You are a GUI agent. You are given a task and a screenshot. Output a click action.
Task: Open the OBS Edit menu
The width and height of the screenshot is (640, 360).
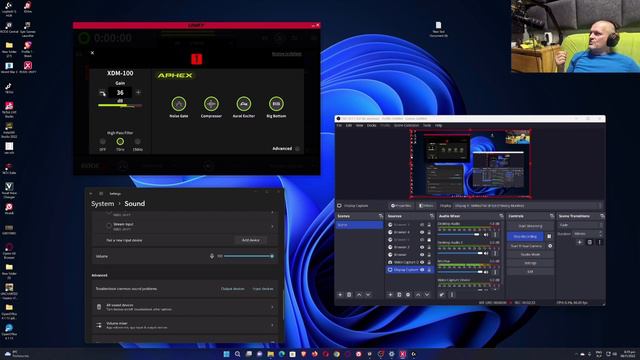coord(349,125)
